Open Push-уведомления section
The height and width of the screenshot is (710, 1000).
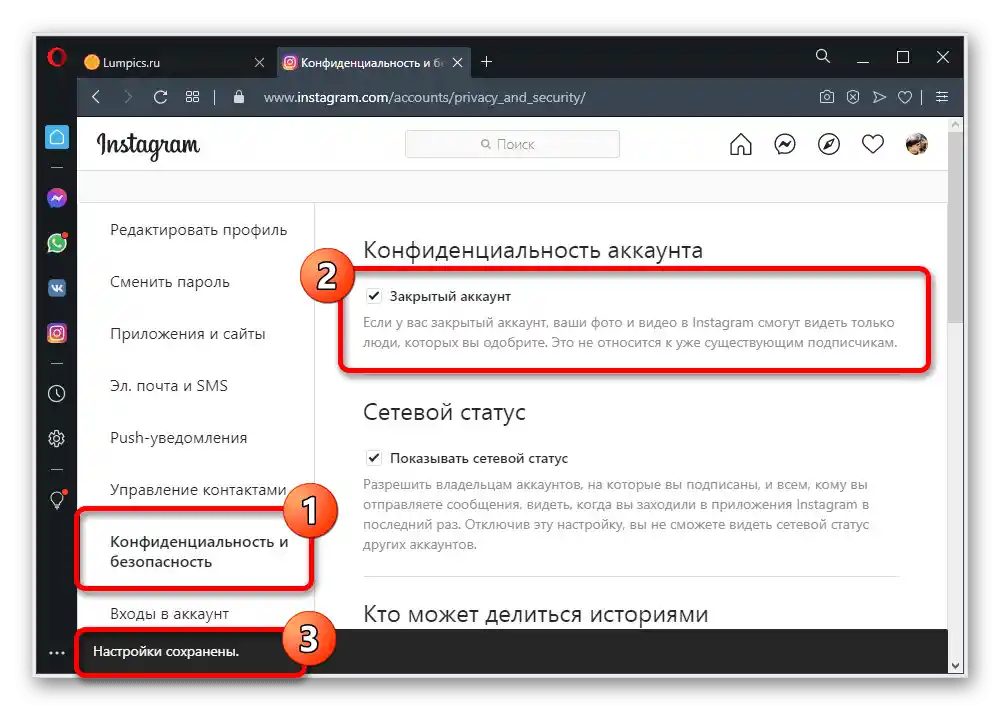[179, 438]
